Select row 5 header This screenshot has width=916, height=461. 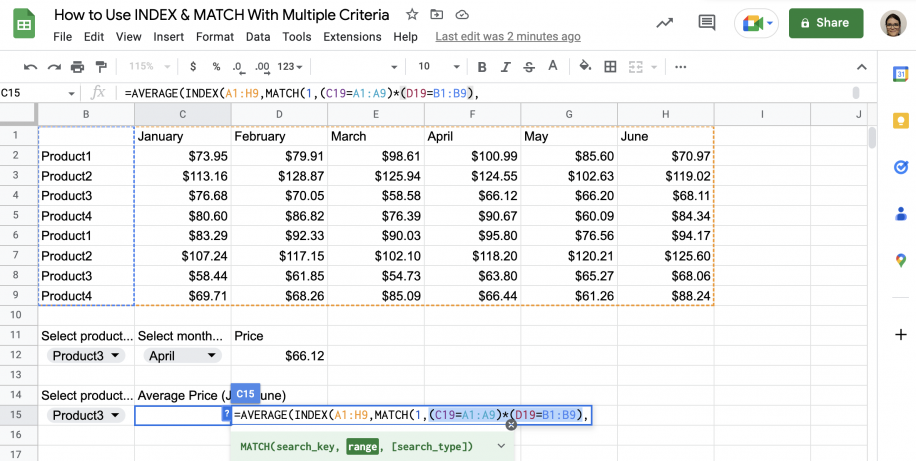coord(16,215)
